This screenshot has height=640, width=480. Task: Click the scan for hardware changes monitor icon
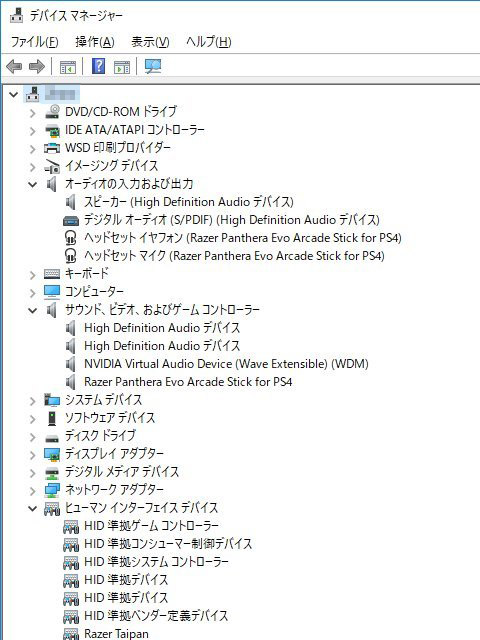153,66
